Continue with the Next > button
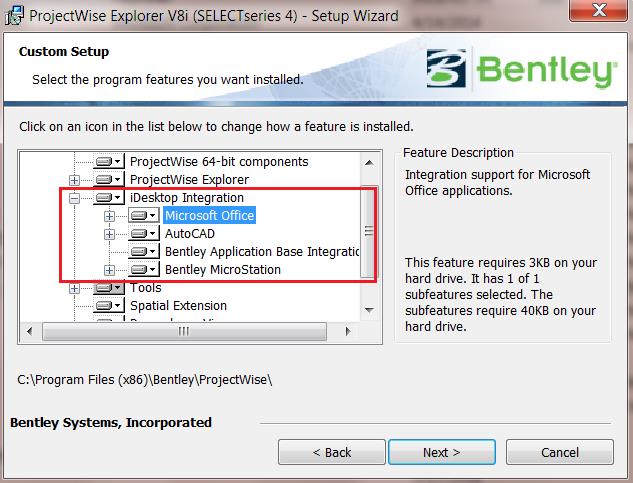 442,452
